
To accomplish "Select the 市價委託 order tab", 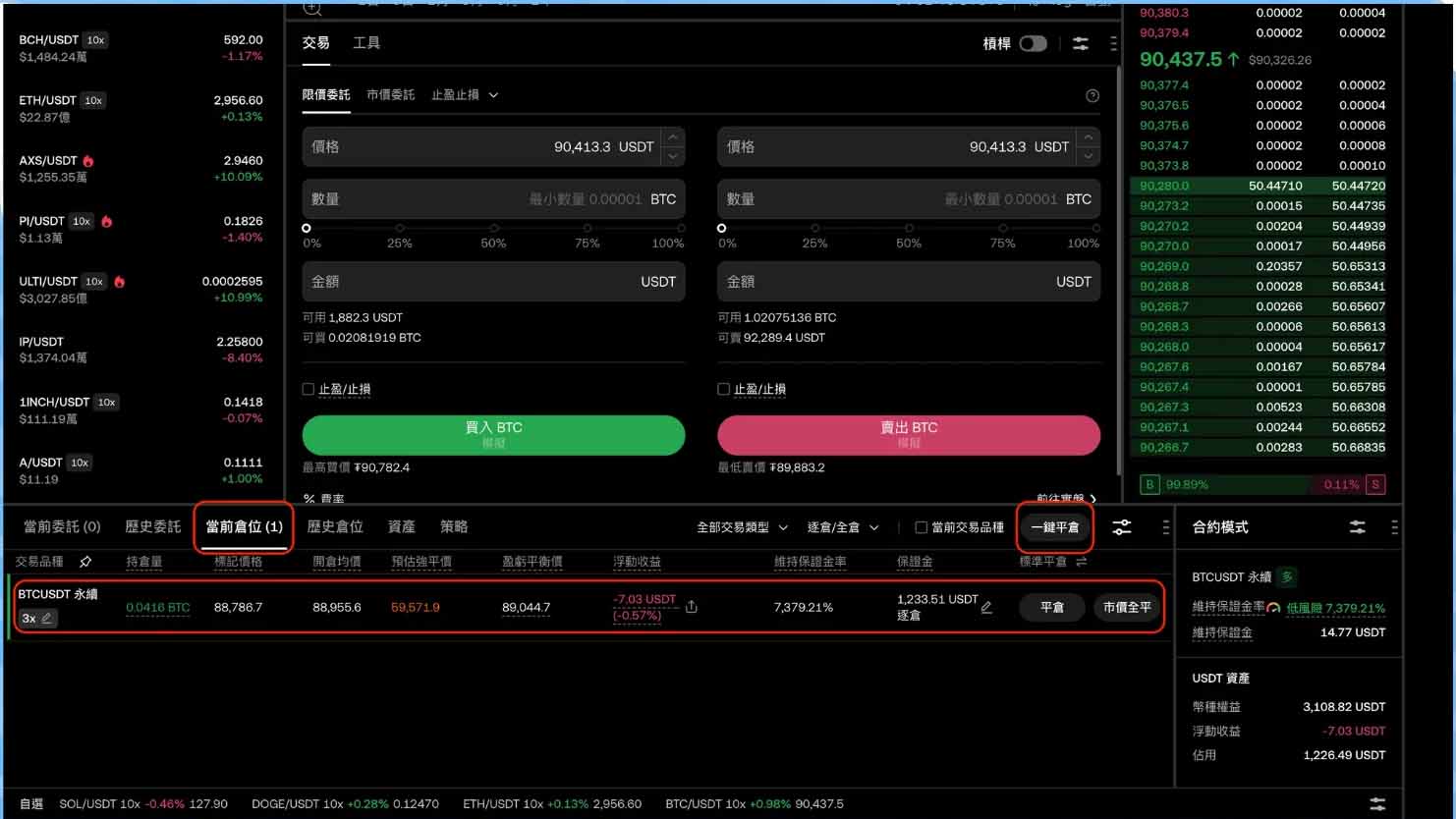I will pyautogui.click(x=391, y=95).
